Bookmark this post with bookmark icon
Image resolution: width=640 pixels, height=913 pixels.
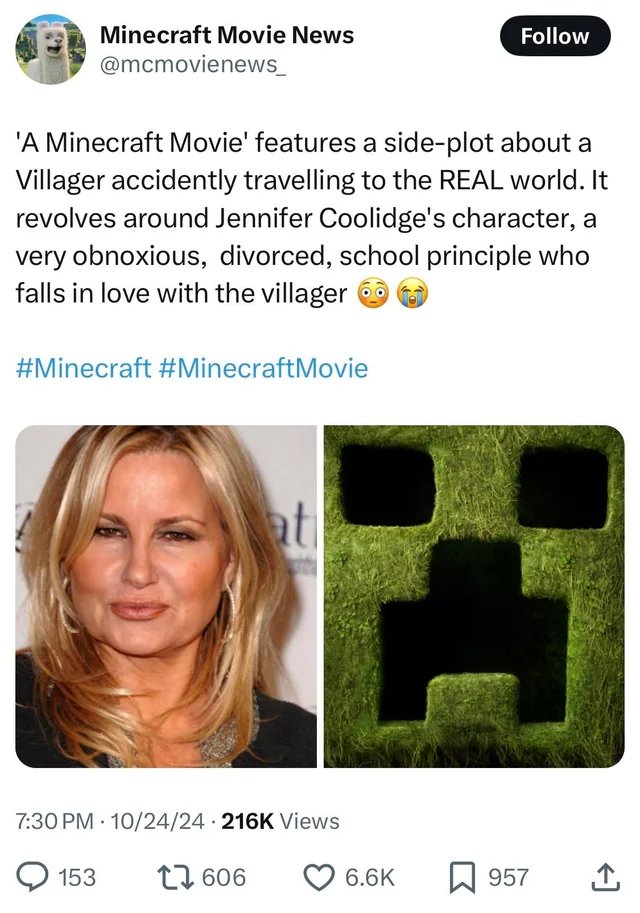tap(463, 877)
